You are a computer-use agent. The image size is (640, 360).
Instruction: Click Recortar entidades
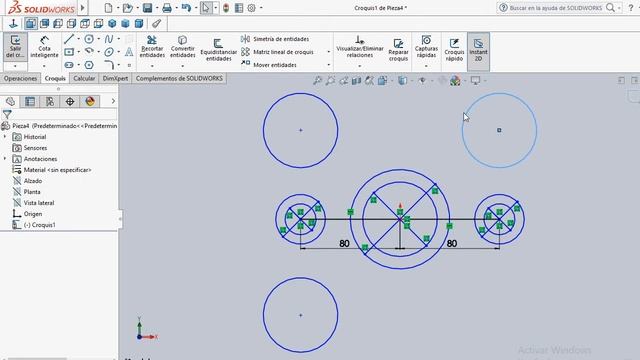click(152, 46)
